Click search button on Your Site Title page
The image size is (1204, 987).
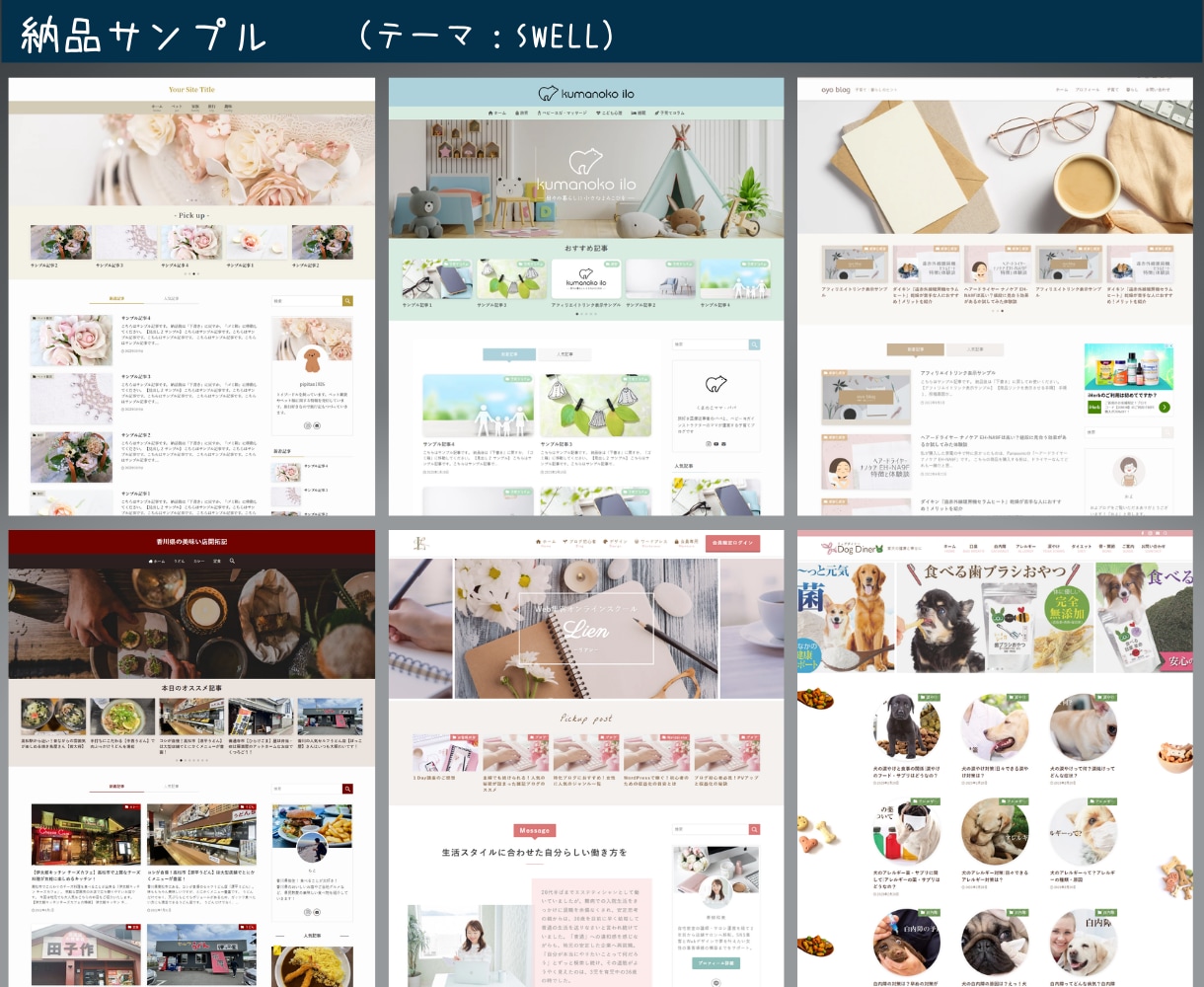pos(347,301)
